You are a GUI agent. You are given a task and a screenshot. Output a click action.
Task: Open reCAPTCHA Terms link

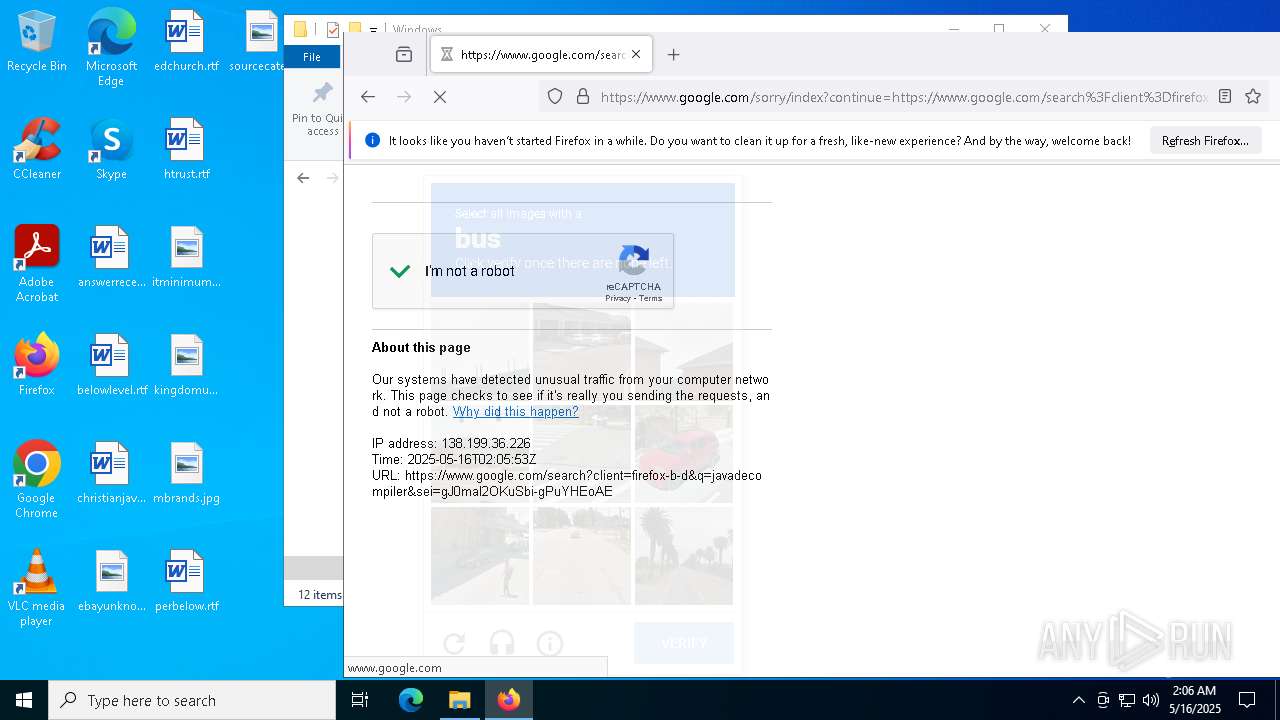pyautogui.click(x=651, y=299)
